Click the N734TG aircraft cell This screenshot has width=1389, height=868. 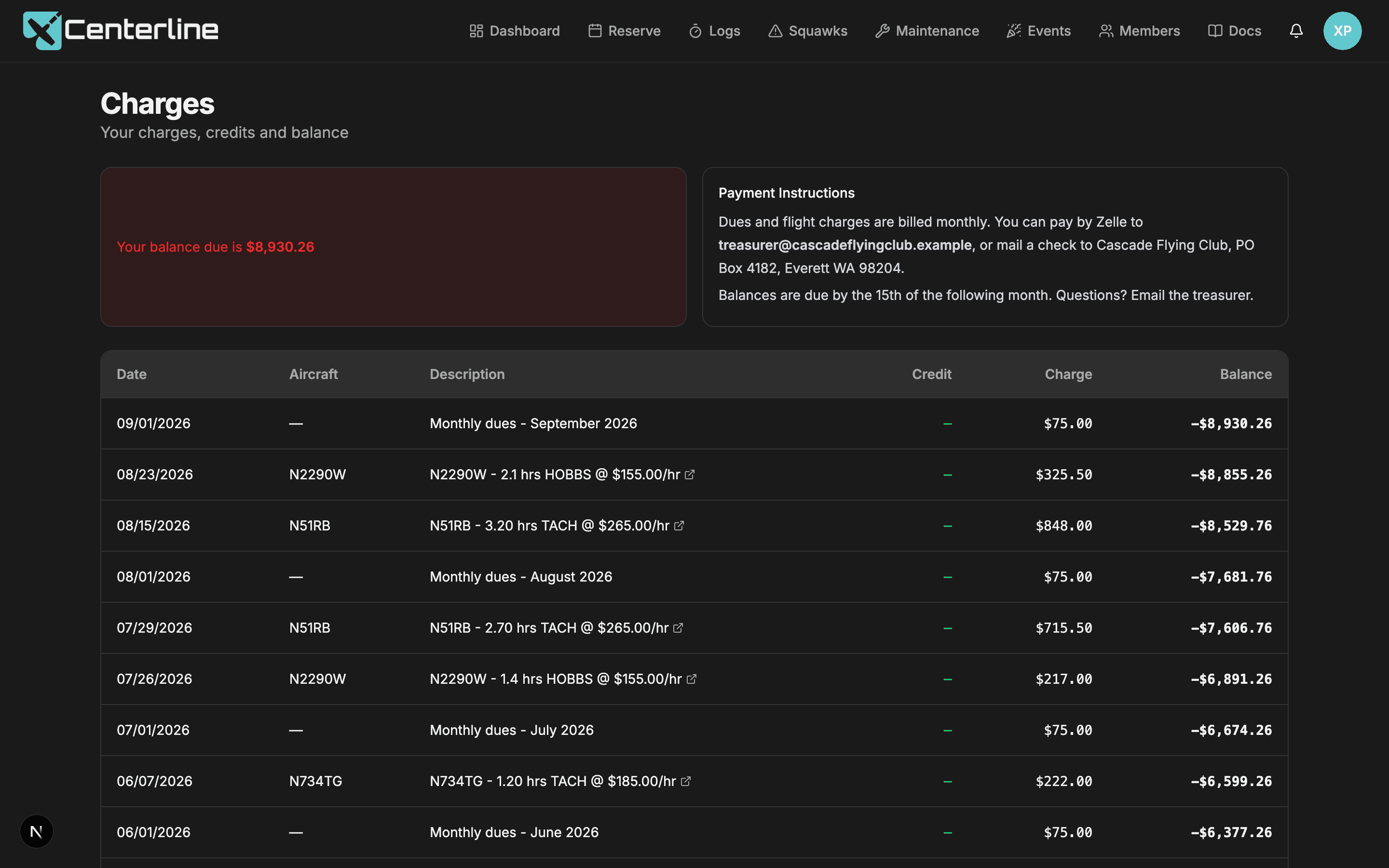316,781
